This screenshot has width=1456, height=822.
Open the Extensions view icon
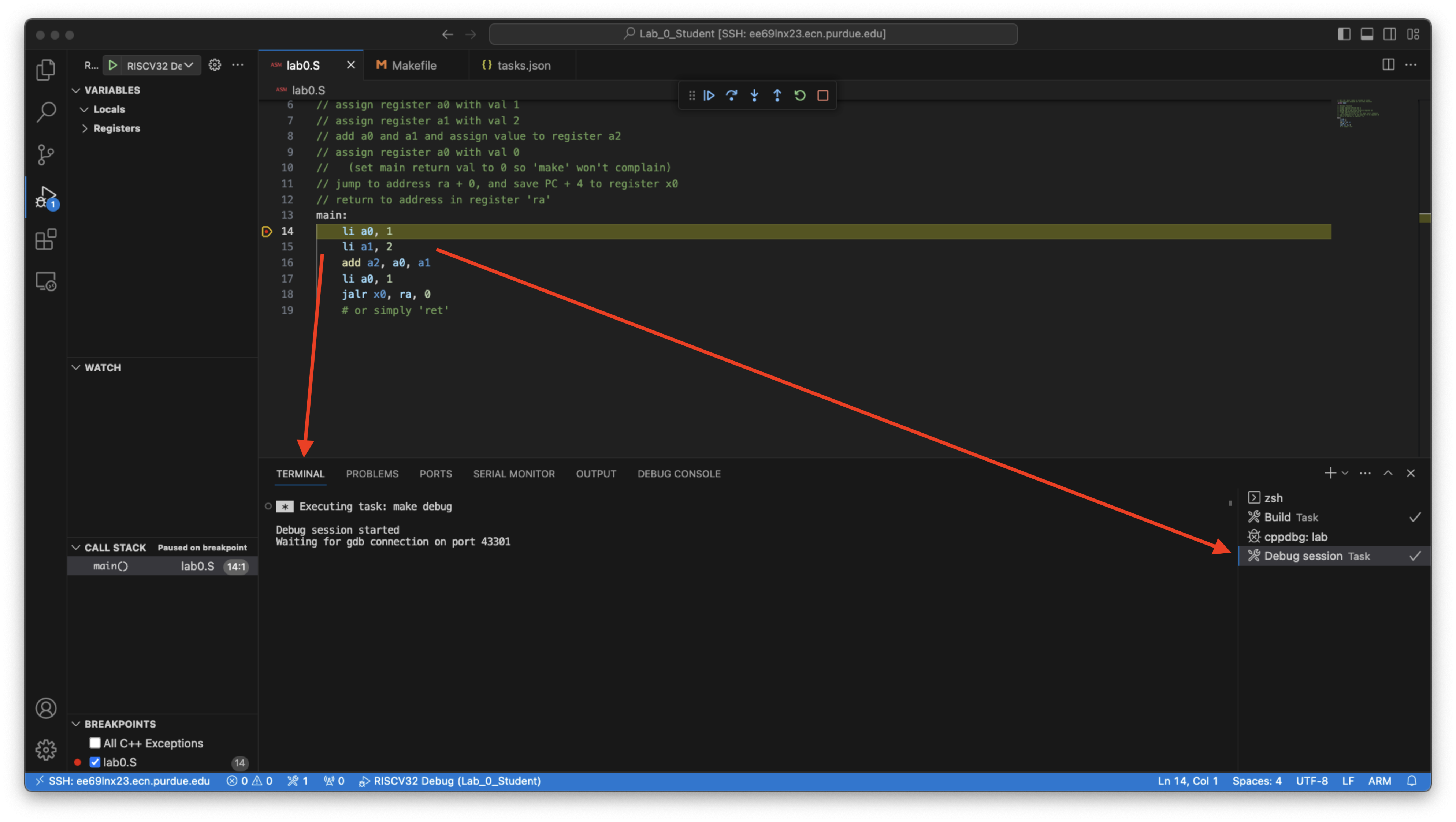click(46, 239)
